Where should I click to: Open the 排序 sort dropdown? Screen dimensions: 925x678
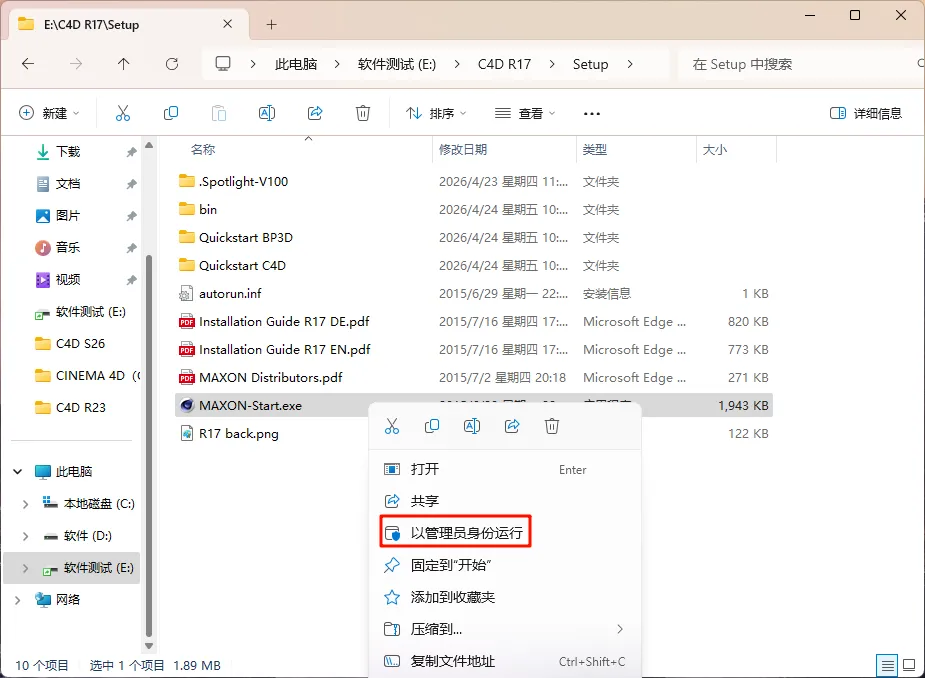(x=436, y=113)
